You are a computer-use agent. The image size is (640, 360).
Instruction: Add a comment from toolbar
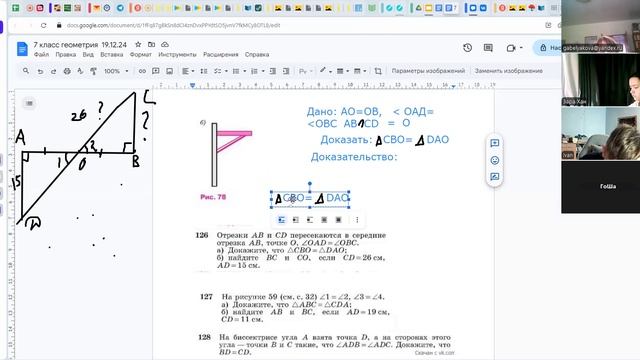pos(156,71)
